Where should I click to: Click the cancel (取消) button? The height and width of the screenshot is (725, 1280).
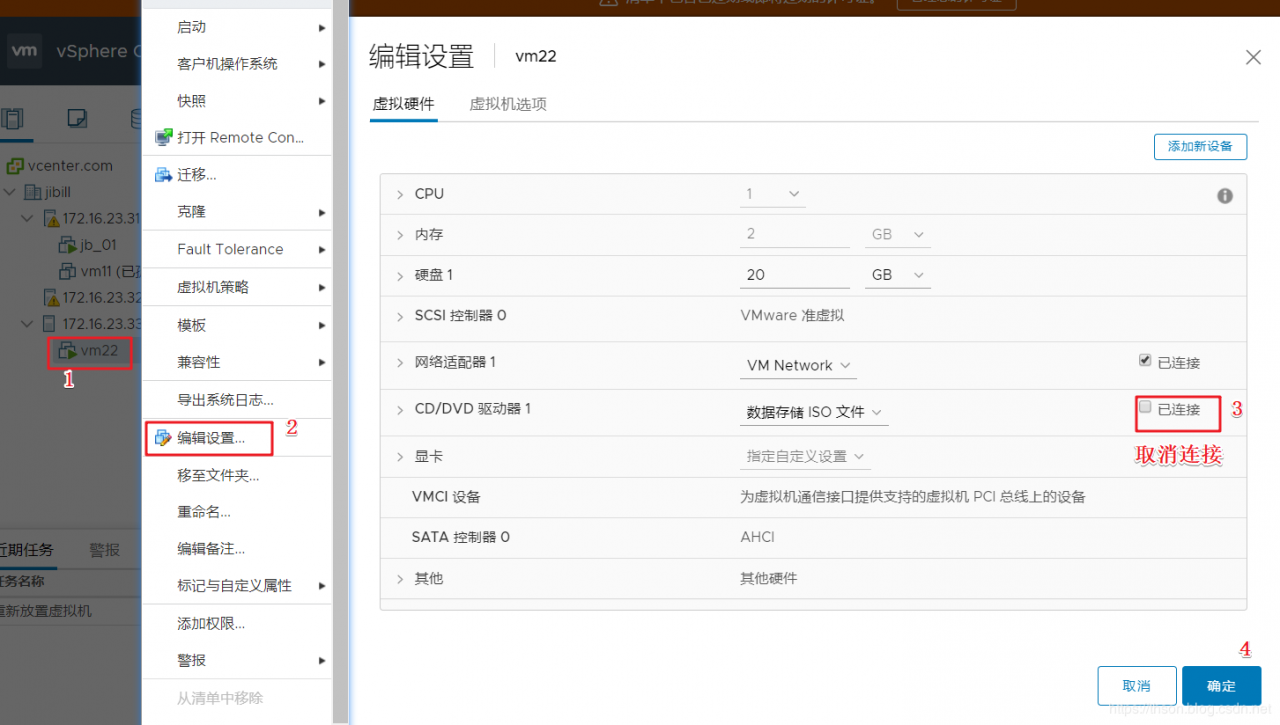coord(1137,686)
